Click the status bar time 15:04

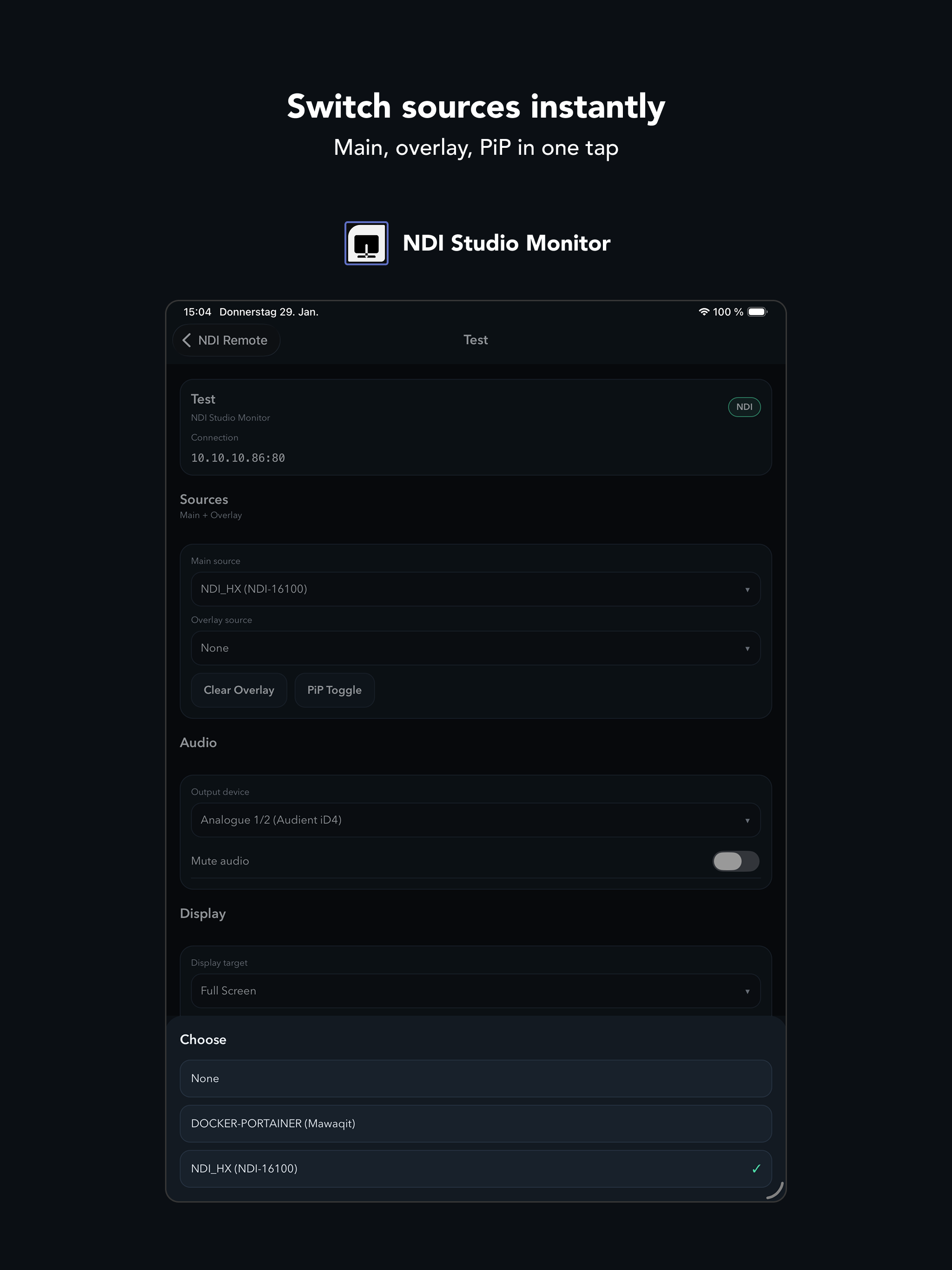click(x=198, y=312)
